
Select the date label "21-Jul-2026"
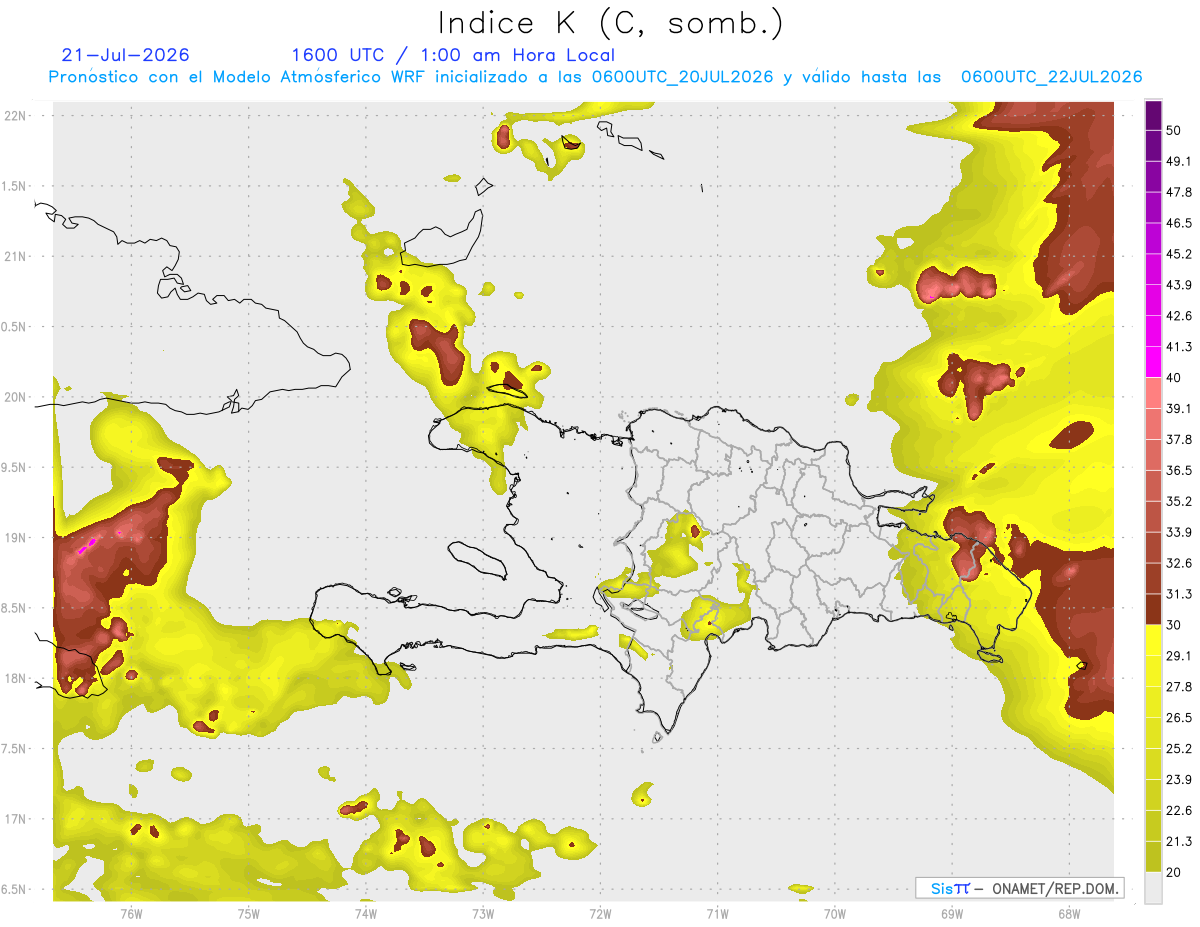click(125, 55)
